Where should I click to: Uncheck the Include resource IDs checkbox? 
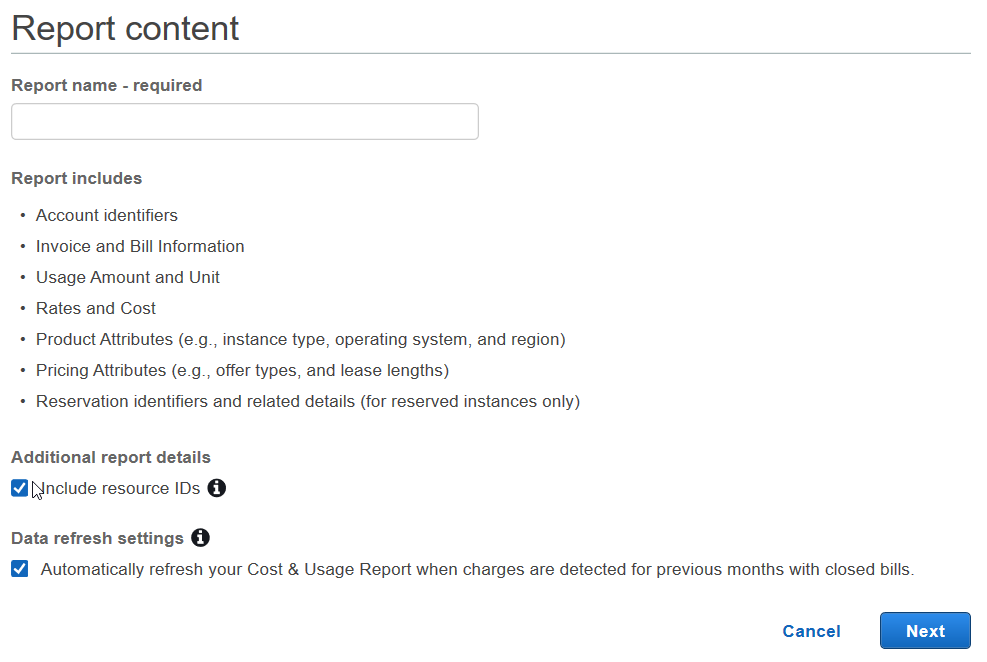pyautogui.click(x=20, y=489)
